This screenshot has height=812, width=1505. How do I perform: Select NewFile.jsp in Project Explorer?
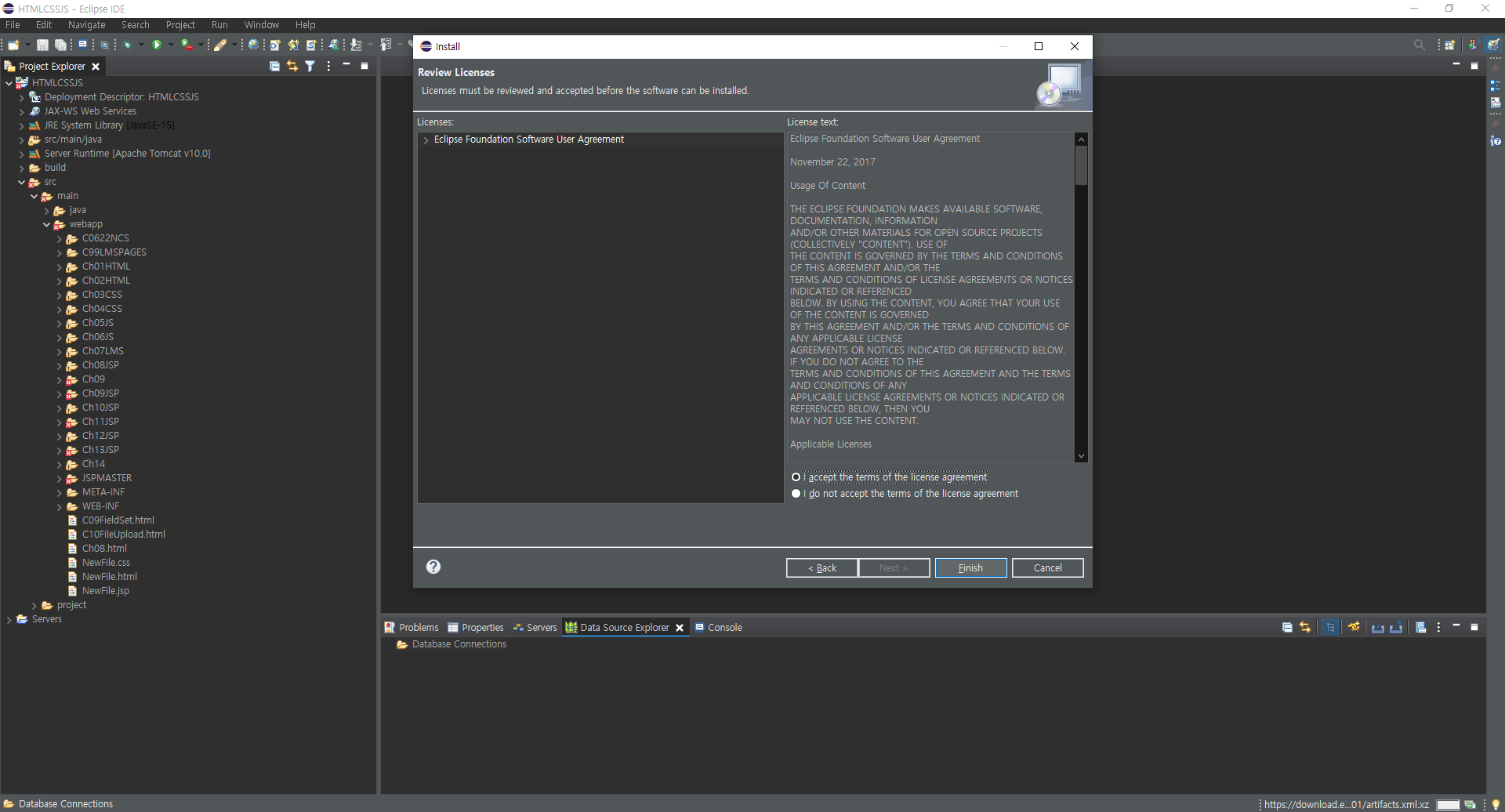point(106,591)
